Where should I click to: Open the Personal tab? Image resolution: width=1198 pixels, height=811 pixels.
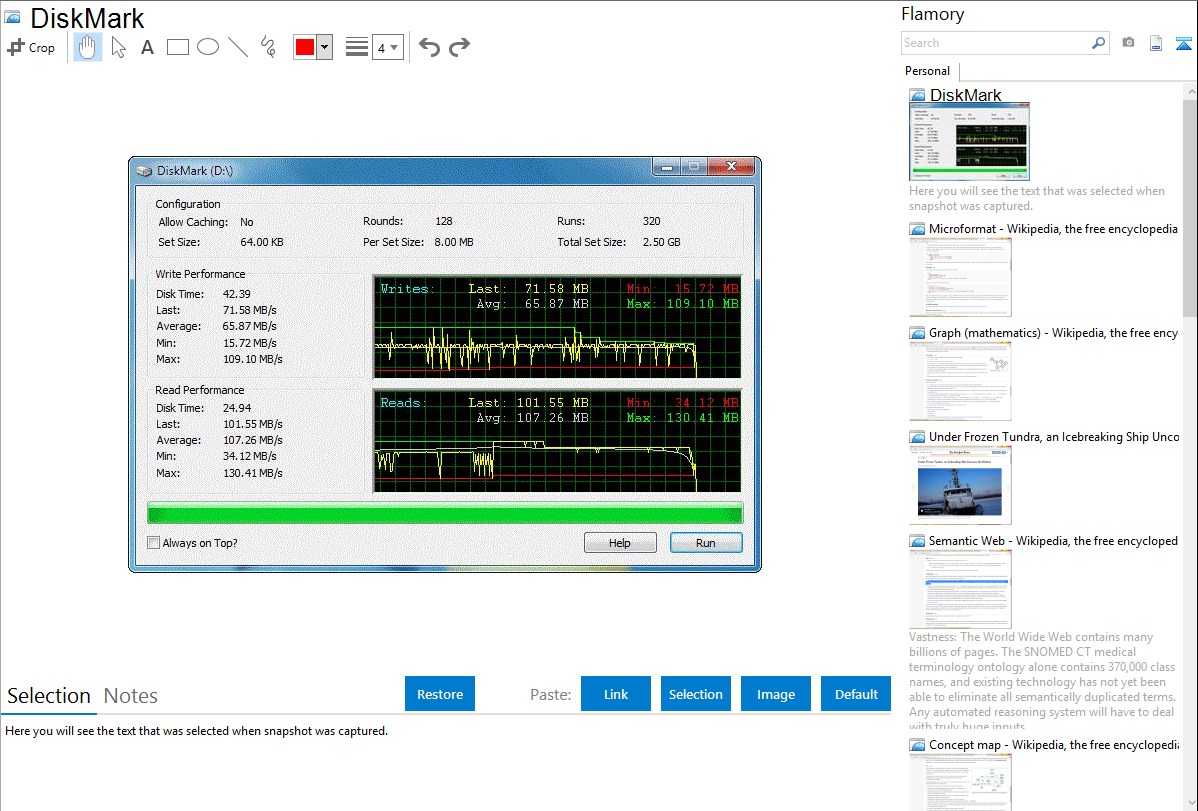928,71
